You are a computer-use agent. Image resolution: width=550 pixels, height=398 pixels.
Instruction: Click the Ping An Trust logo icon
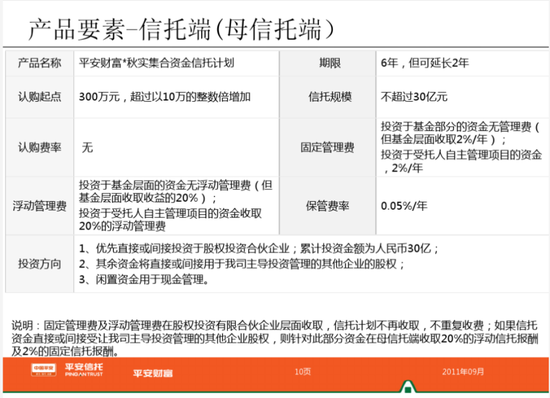tap(43, 370)
